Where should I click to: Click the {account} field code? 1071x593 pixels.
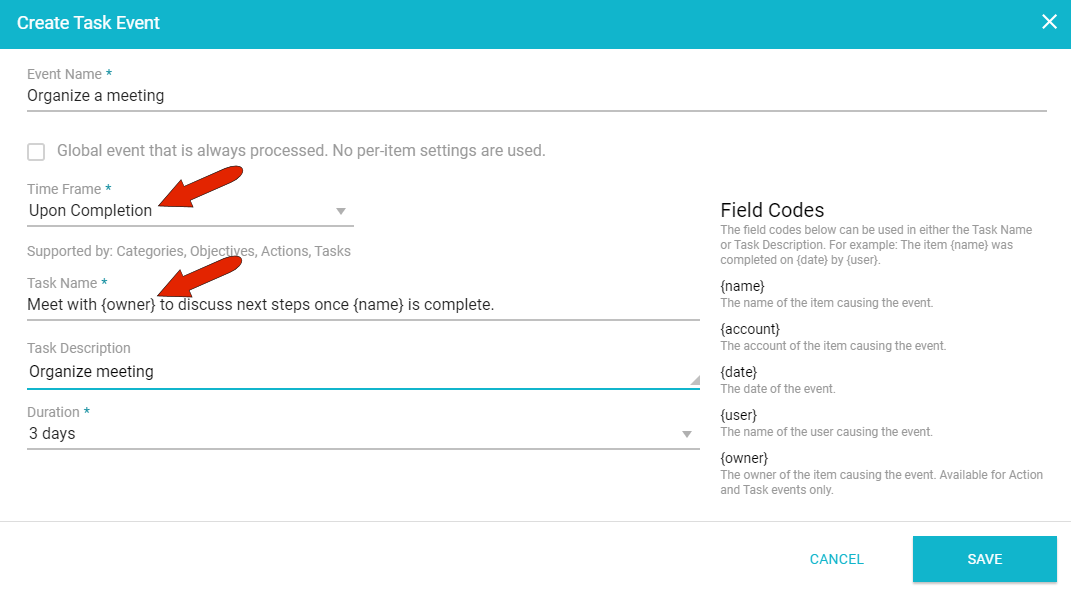tap(750, 329)
